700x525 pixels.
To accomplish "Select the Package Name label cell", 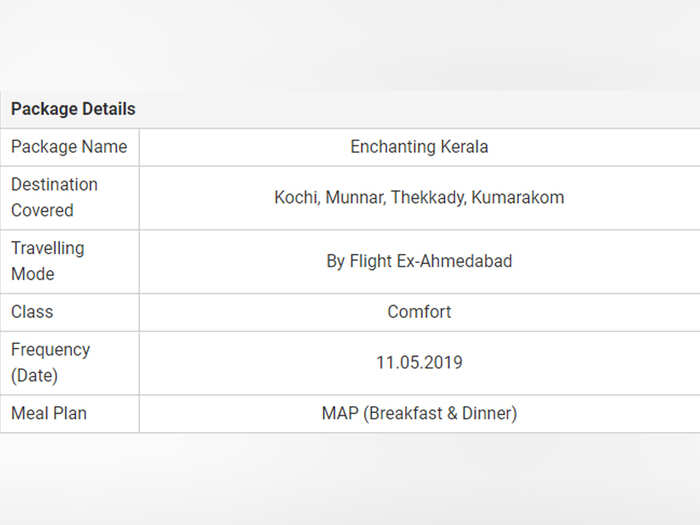I will point(69,147).
